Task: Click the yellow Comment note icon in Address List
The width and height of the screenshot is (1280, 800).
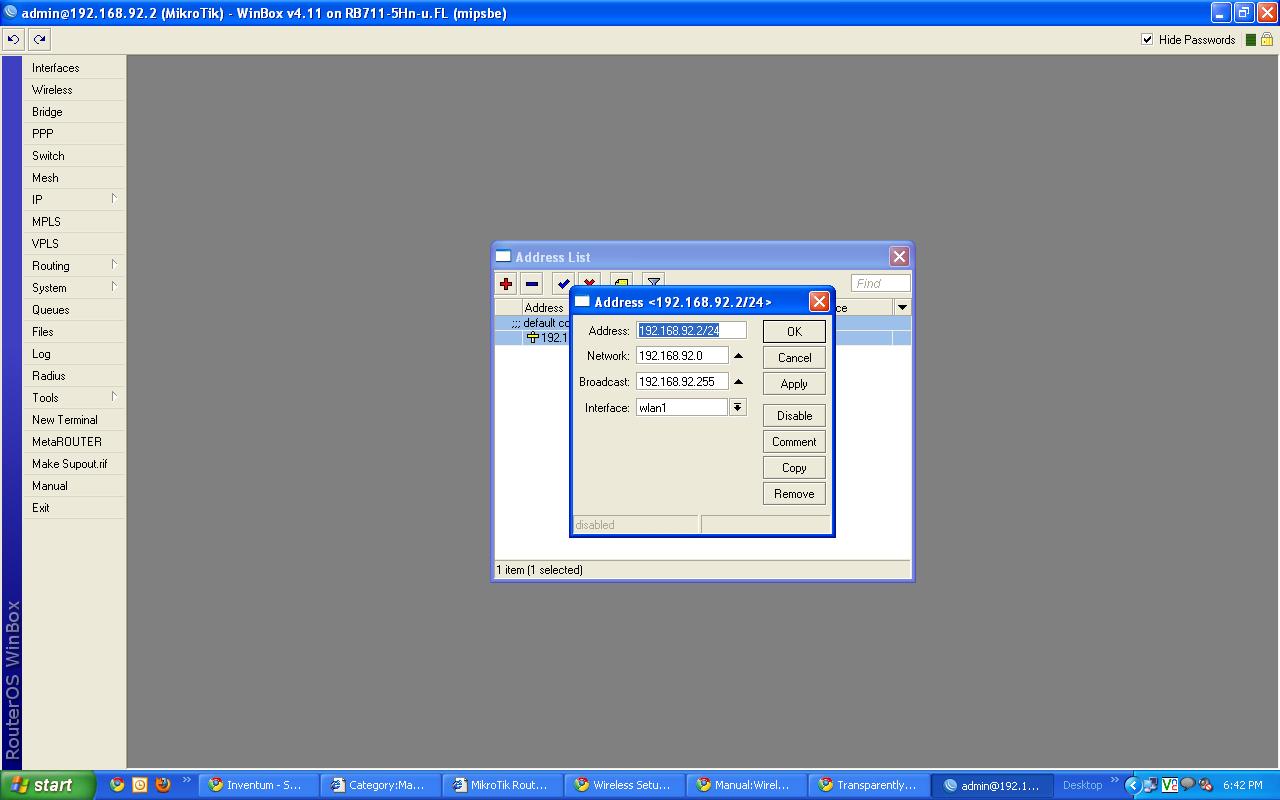Action: 621,281
